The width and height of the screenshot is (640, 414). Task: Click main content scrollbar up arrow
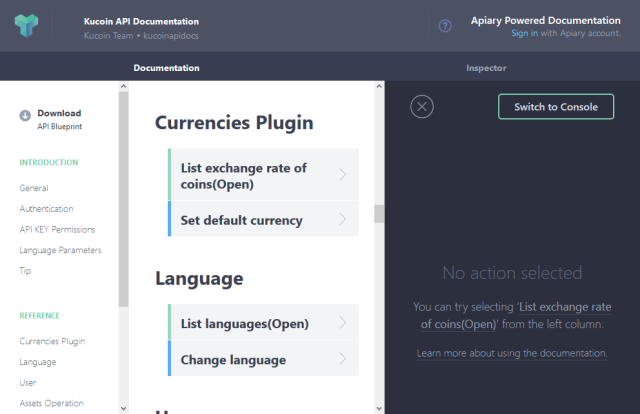click(379, 86)
